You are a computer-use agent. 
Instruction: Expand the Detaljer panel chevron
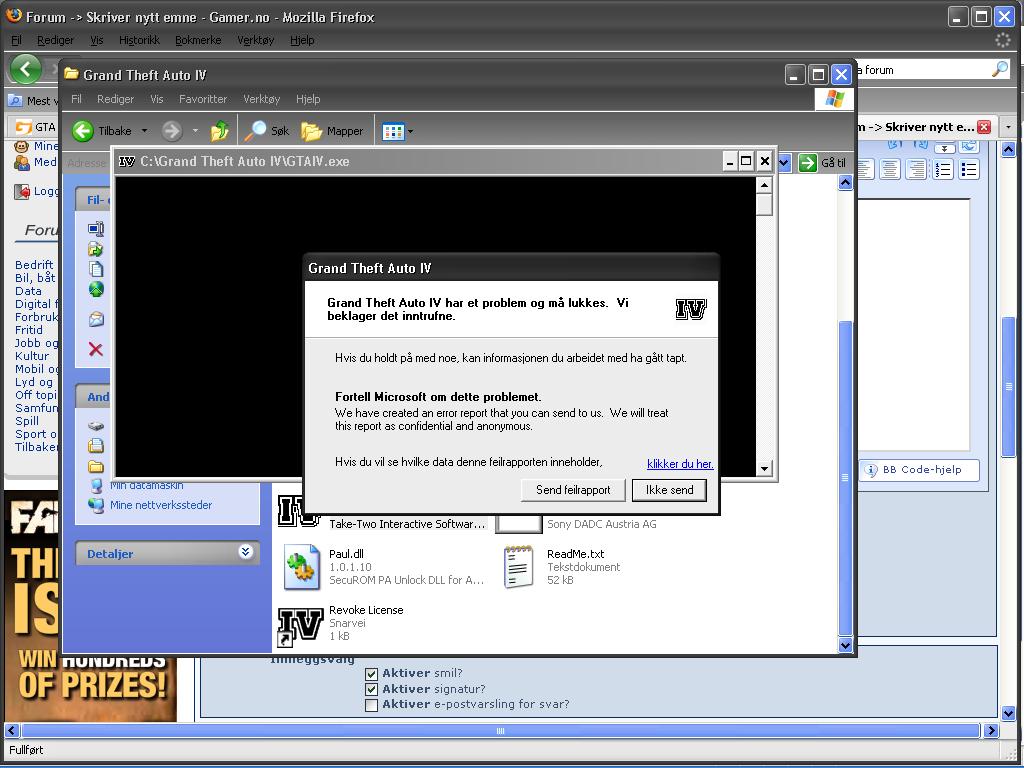coord(246,552)
